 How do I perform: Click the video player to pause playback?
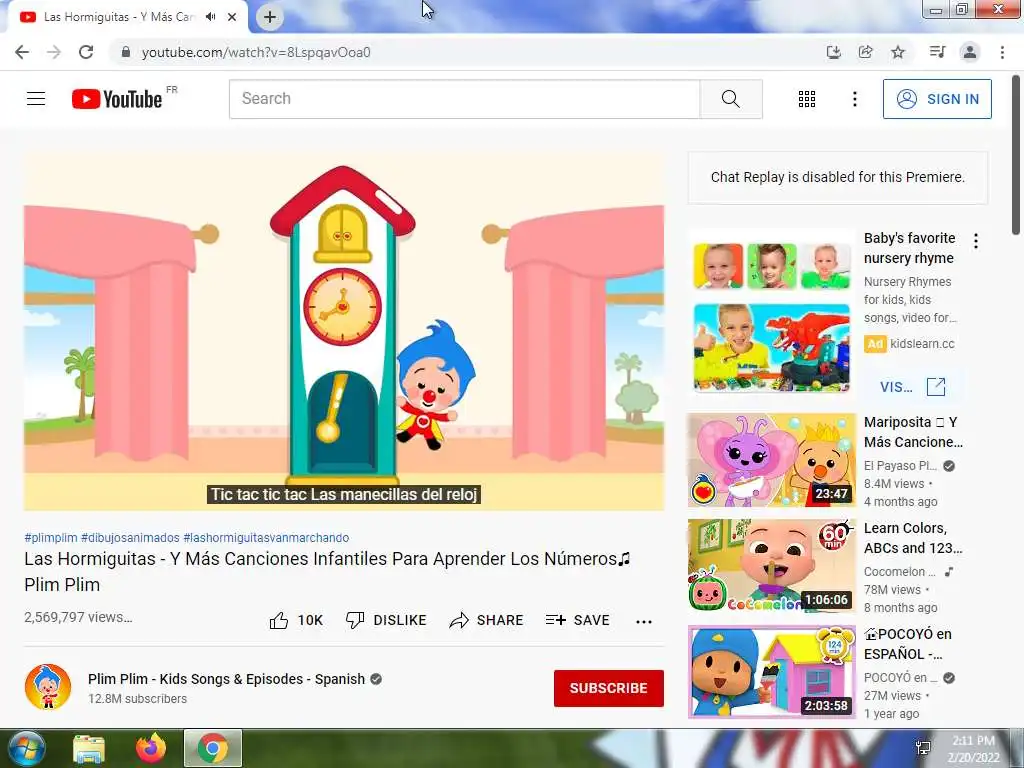344,332
